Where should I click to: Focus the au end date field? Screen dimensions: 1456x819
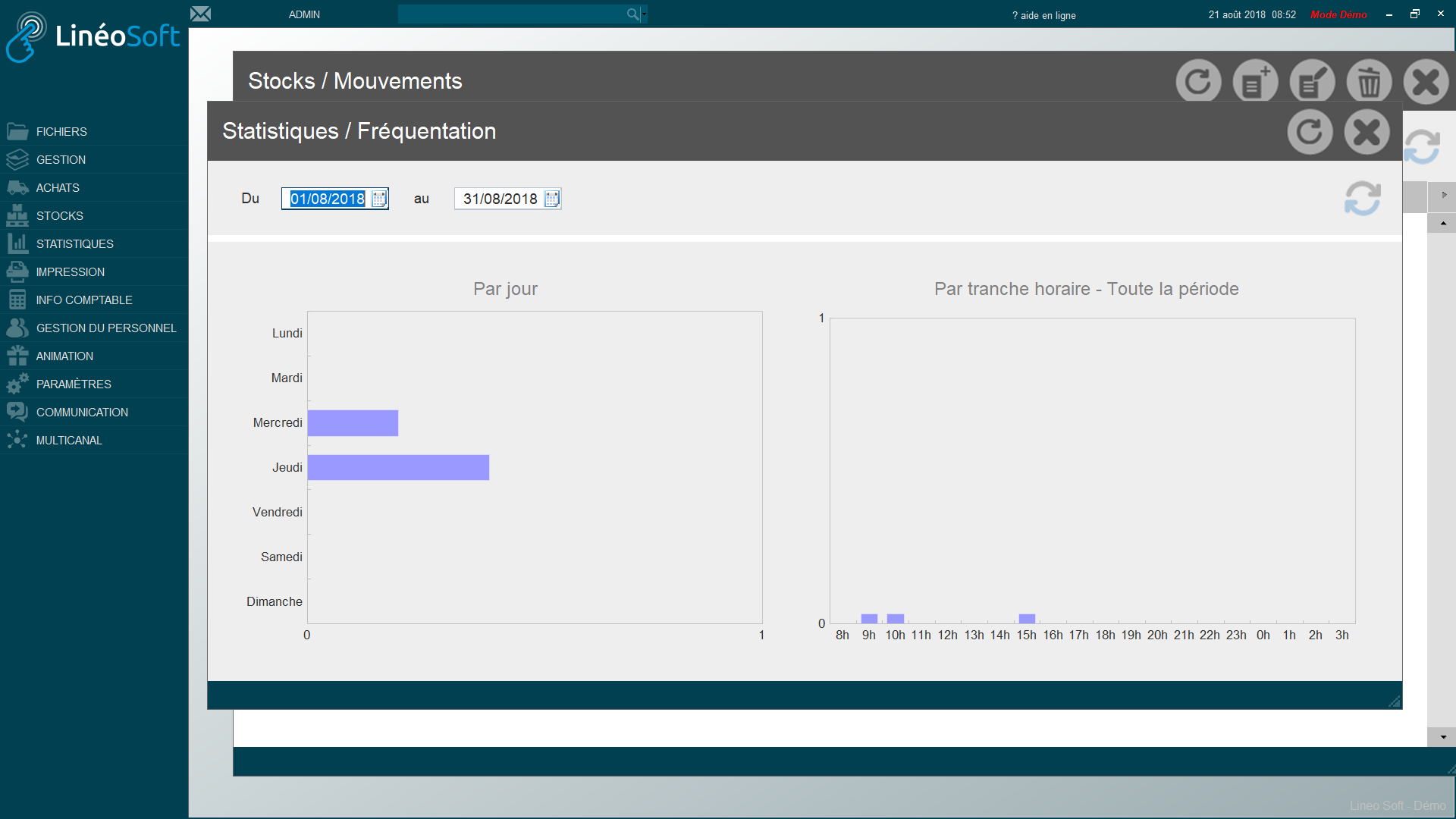click(x=500, y=199)
